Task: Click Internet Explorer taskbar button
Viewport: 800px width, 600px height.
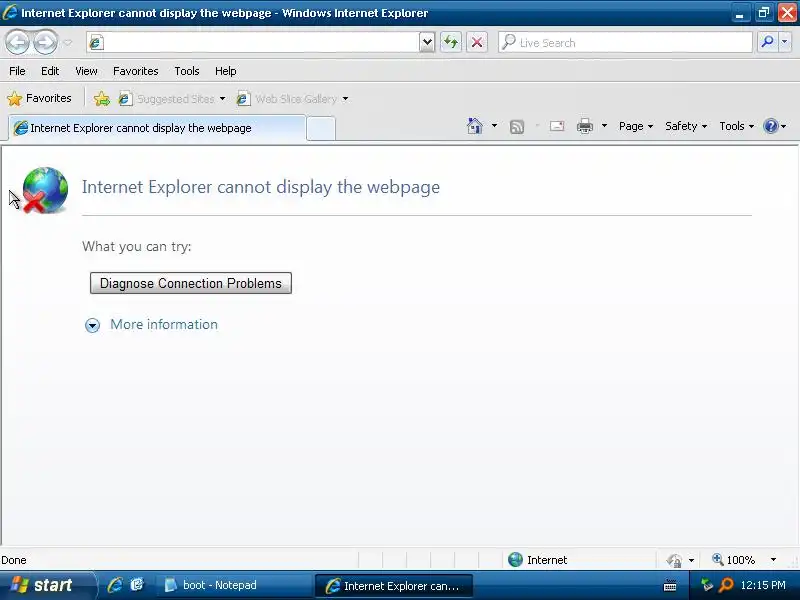Action: click(394, 585)
